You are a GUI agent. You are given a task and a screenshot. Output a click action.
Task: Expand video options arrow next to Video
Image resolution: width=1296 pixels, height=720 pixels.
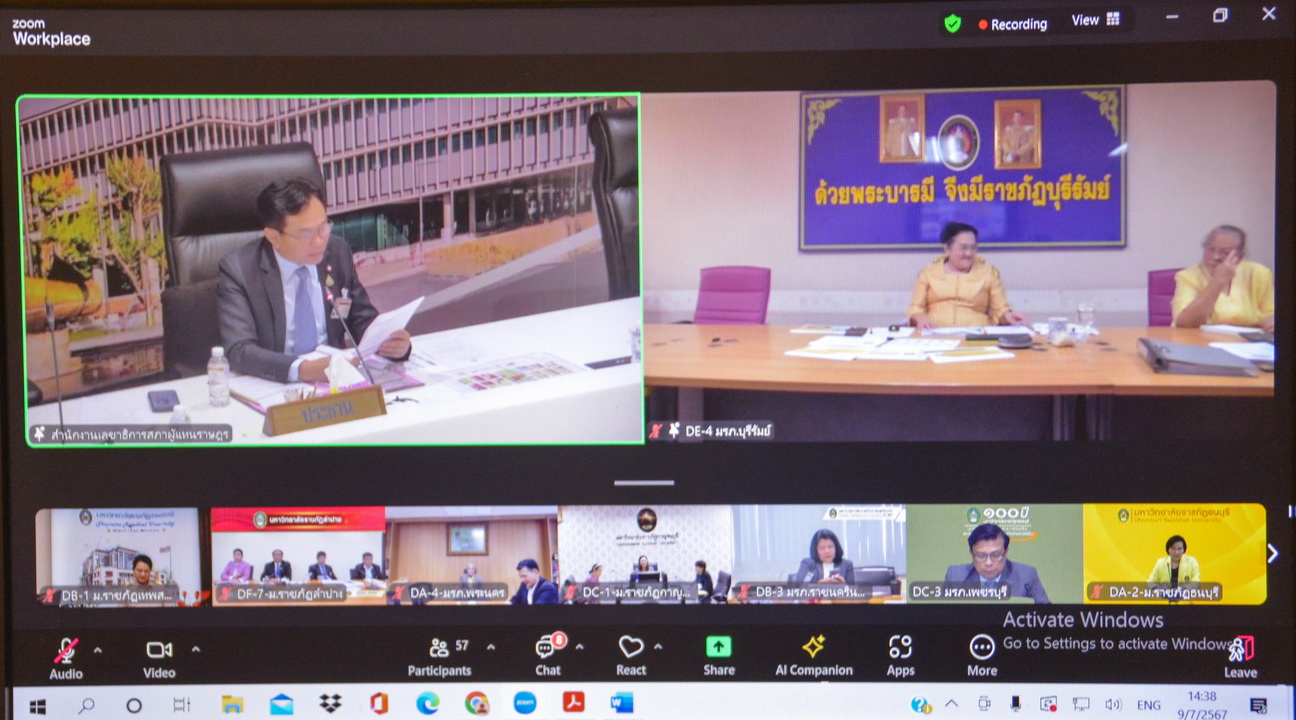click(195, 649)
